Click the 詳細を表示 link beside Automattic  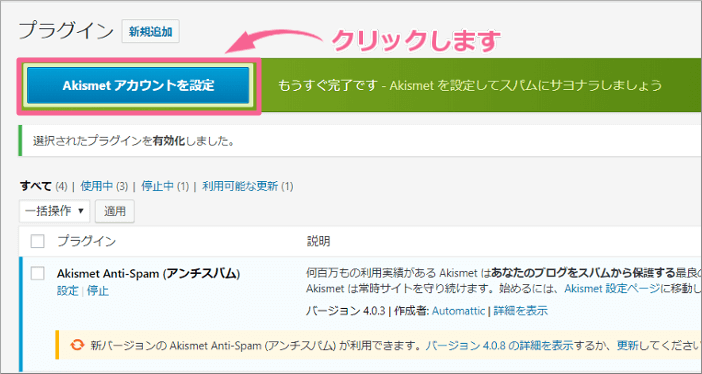pos(521,311)
